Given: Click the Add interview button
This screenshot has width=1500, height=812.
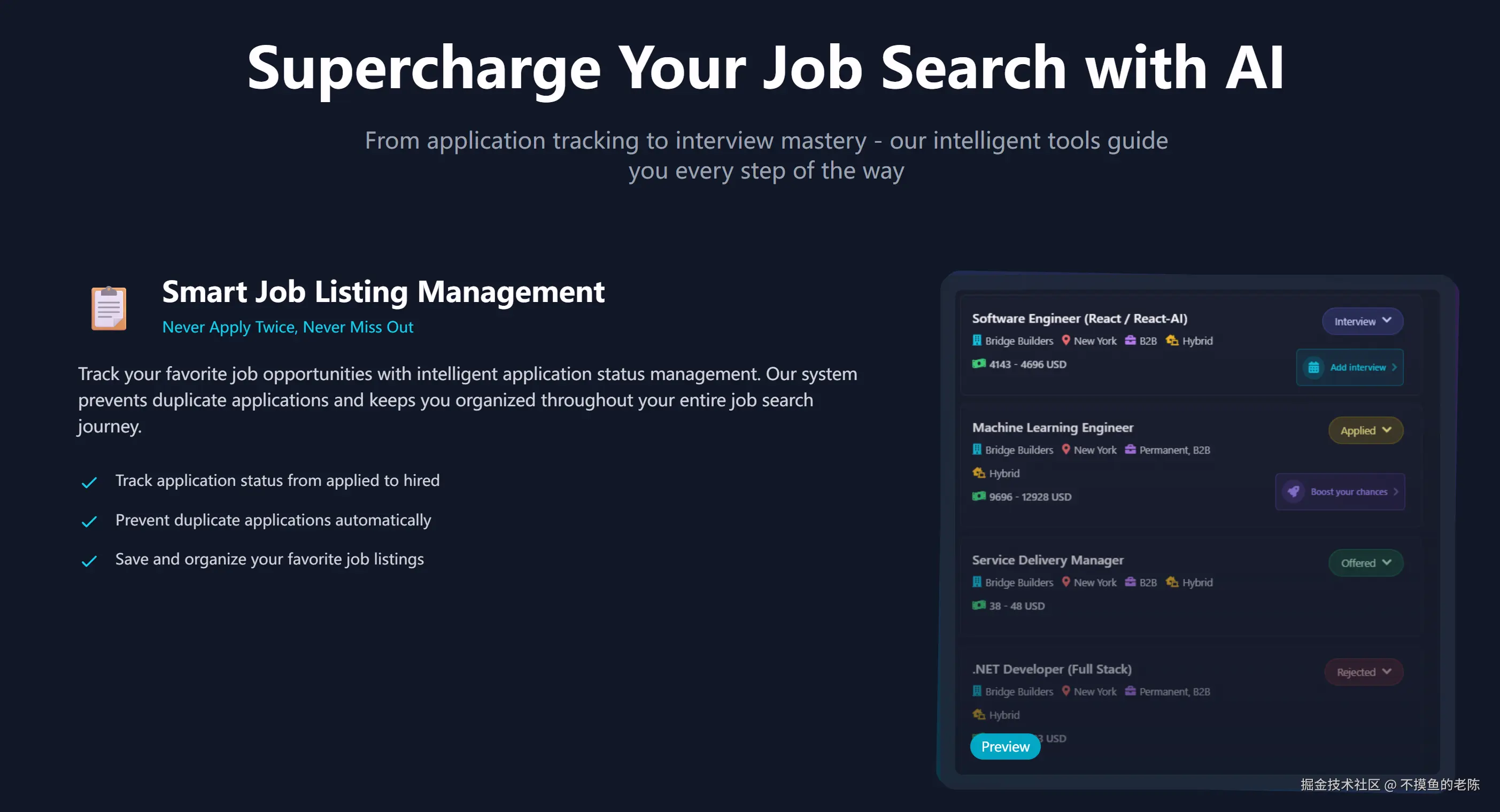Looking at the screenshot, I should point(1350,368).
